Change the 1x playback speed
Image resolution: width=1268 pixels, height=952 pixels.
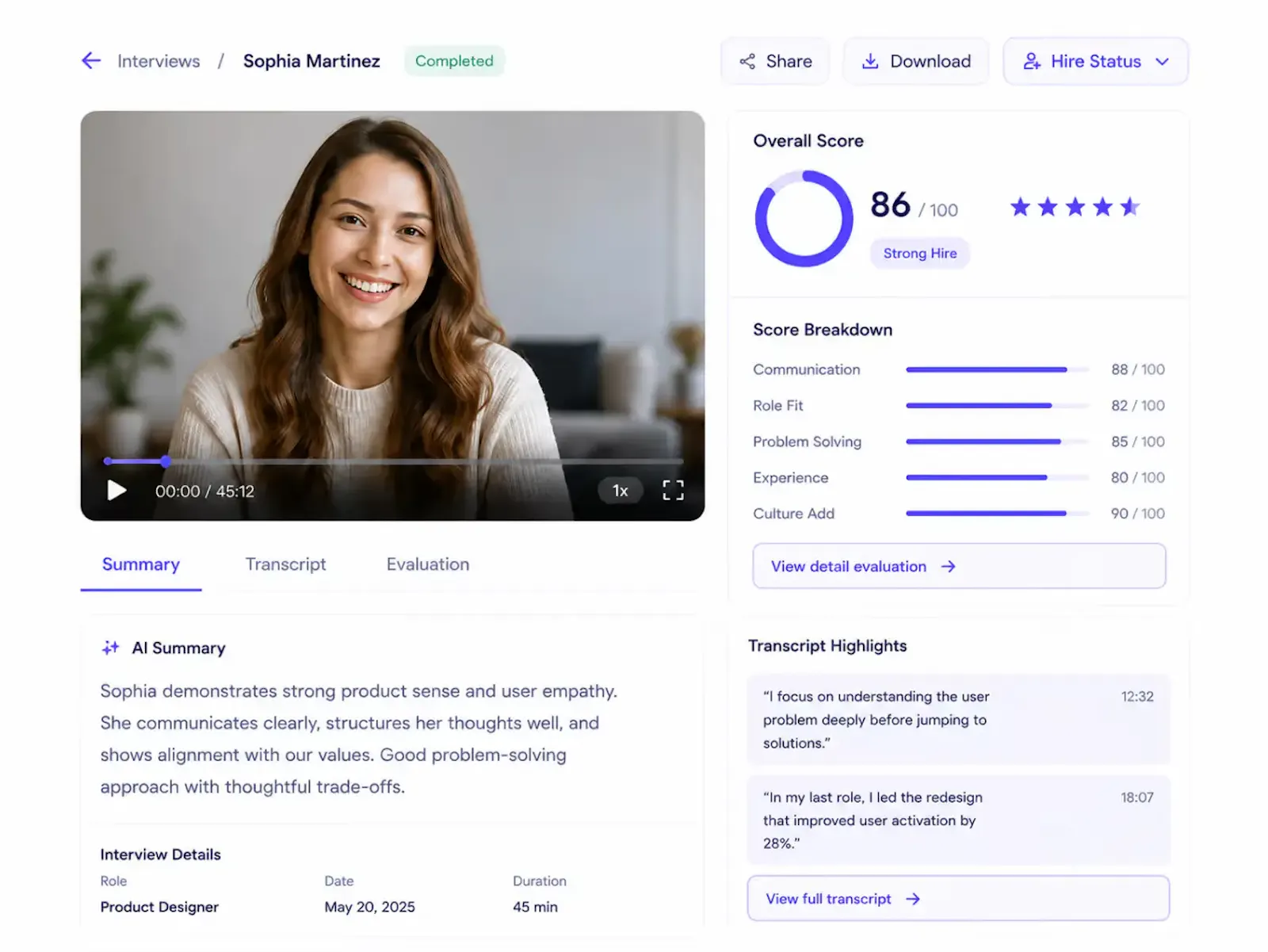620,491
